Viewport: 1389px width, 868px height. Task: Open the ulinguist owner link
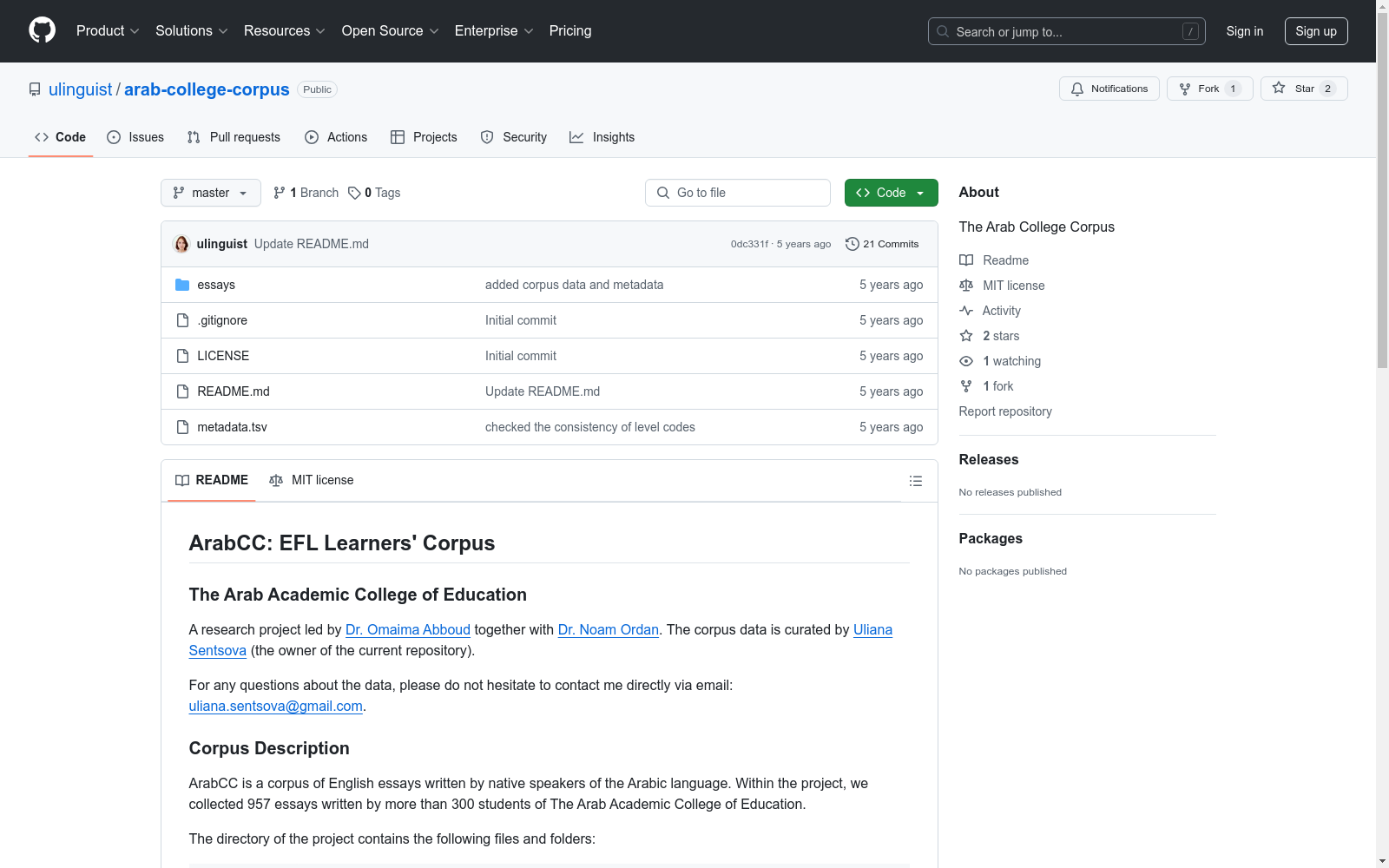81,89
